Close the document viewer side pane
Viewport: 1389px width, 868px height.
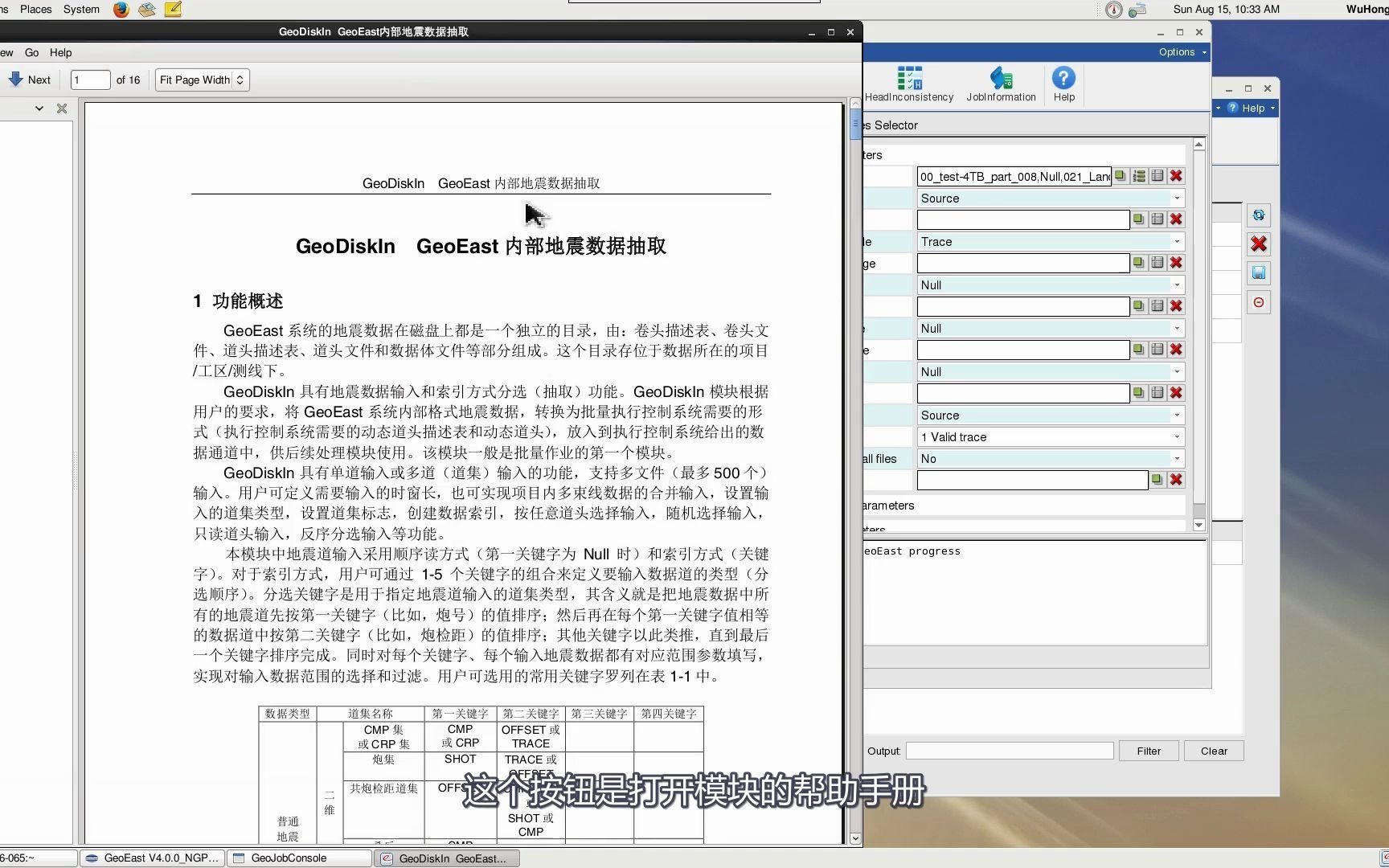pos(62,108)
